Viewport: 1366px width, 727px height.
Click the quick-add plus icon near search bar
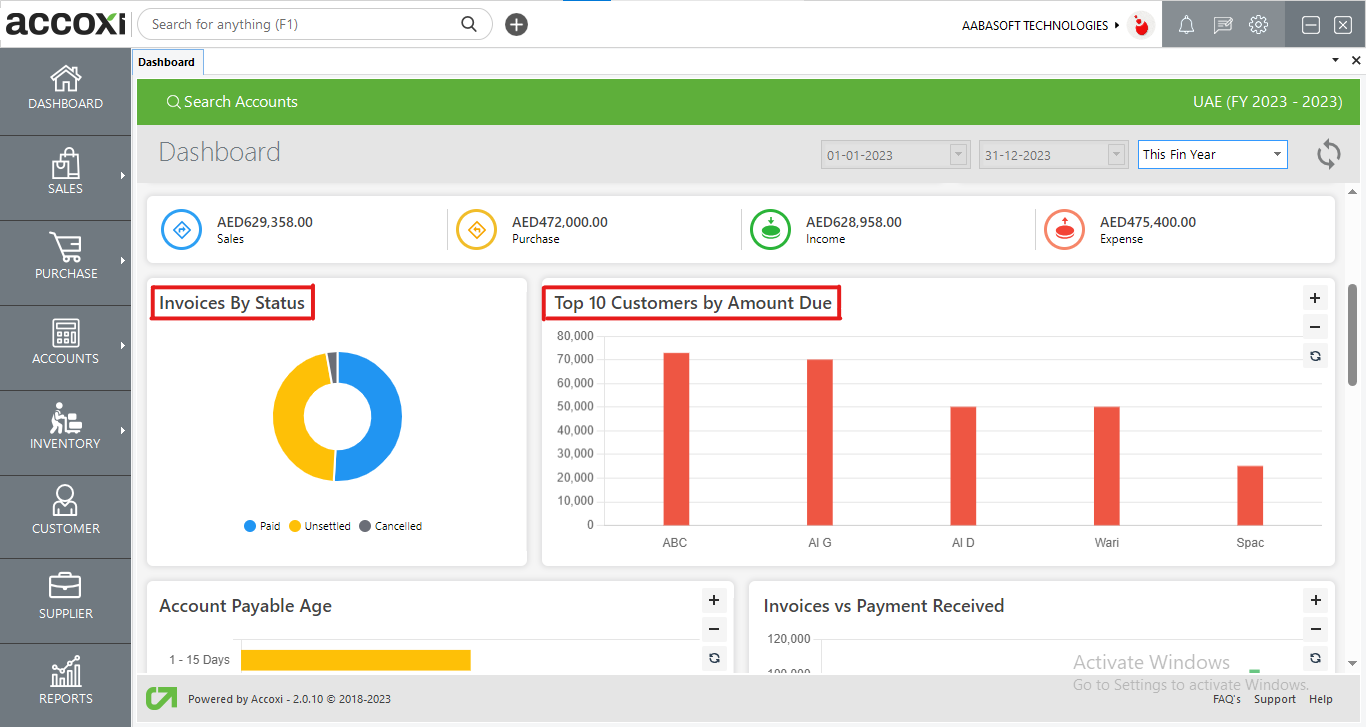[x=516, y=24]
